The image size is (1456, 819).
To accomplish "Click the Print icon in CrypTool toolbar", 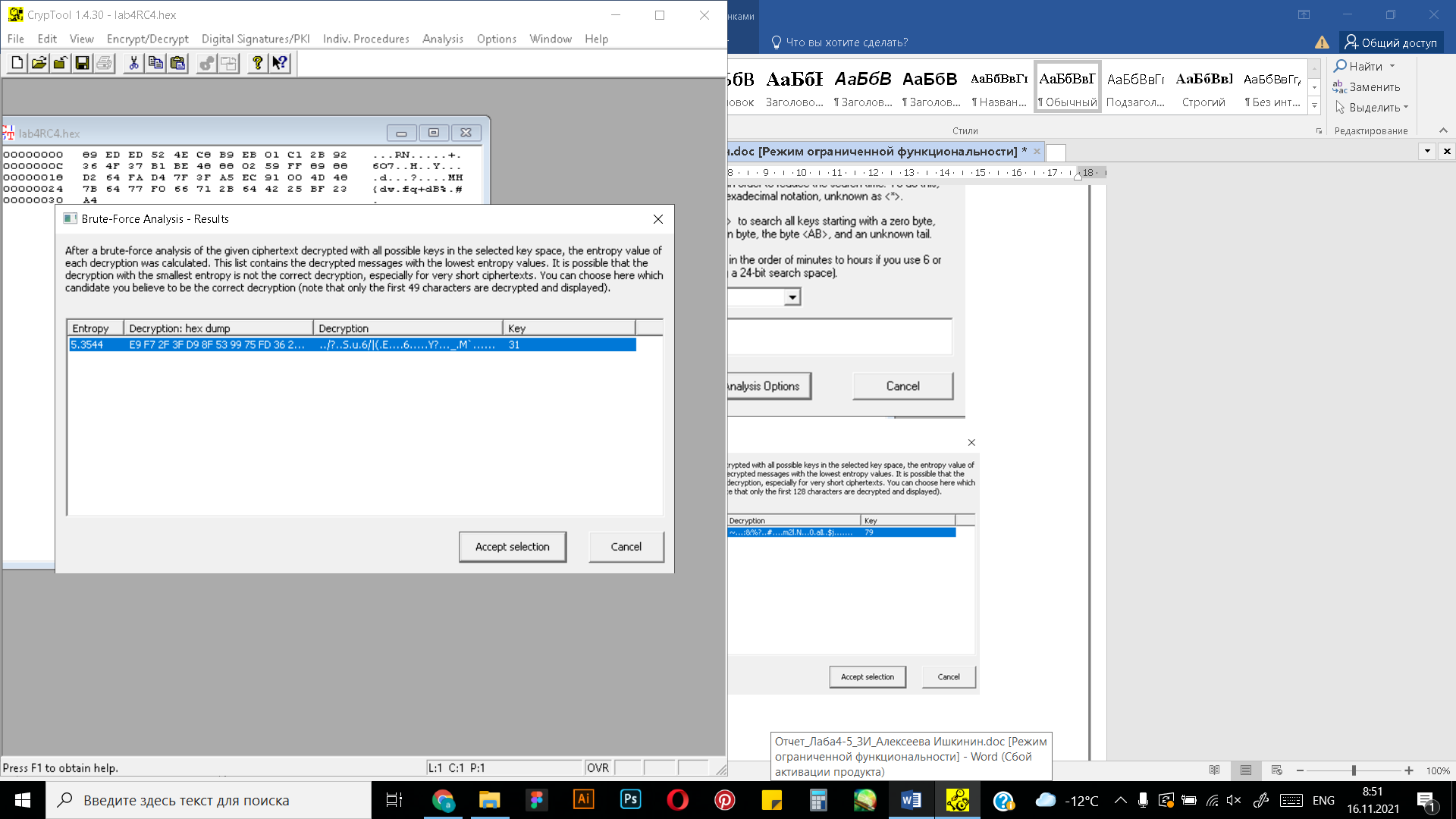I will point(105,63).
